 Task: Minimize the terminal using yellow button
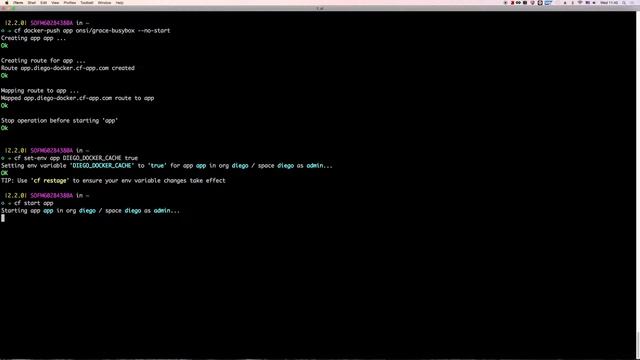click(x=9, y=8)
